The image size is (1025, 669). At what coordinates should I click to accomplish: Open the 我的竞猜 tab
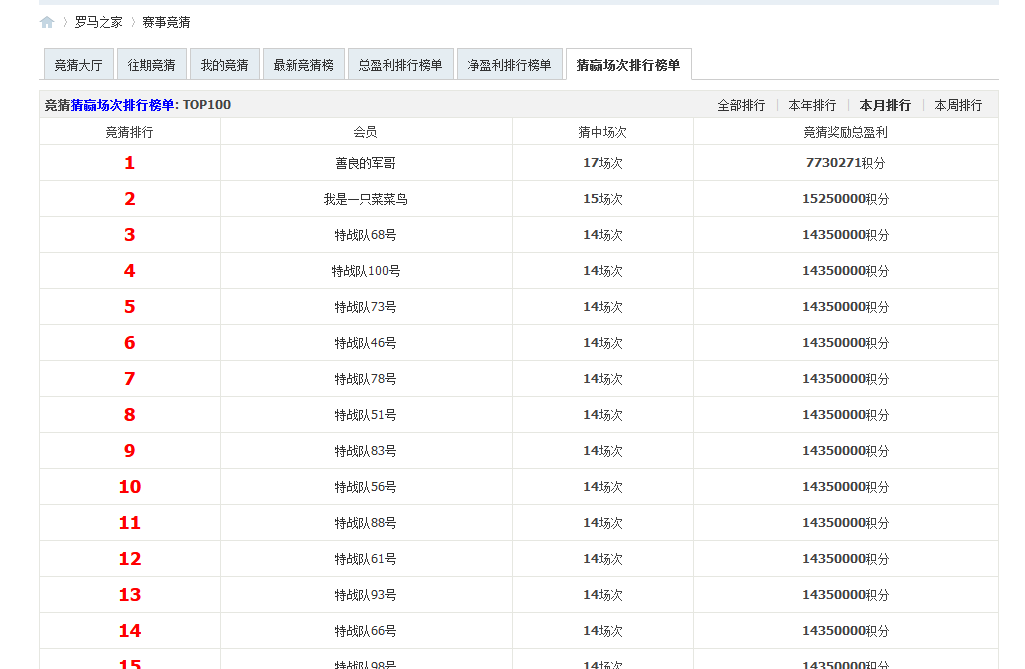tap(224, 62)
